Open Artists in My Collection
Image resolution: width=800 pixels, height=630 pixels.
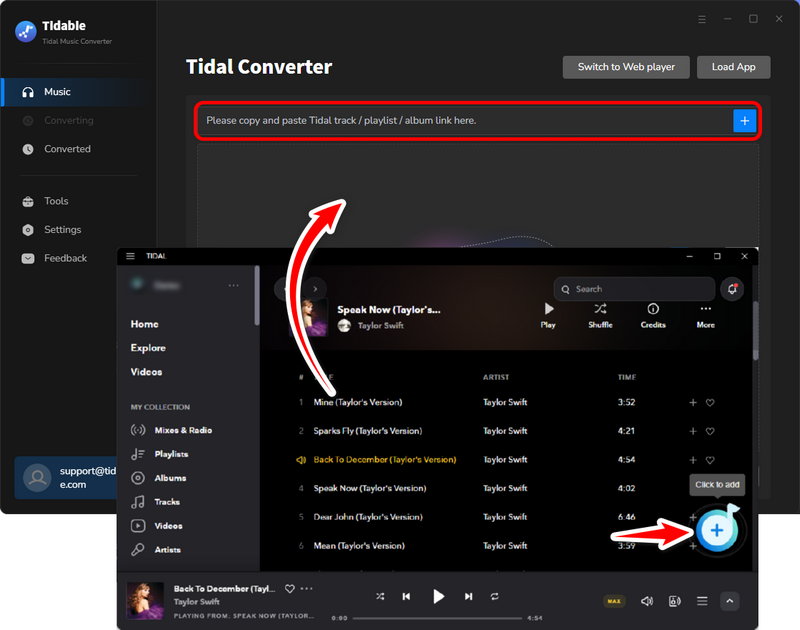click(156, 550)
